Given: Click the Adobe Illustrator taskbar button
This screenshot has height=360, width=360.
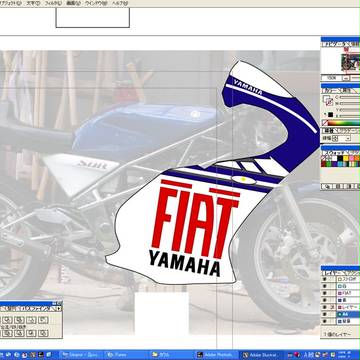Looking at the screenshot, I should tap(262, 355).
